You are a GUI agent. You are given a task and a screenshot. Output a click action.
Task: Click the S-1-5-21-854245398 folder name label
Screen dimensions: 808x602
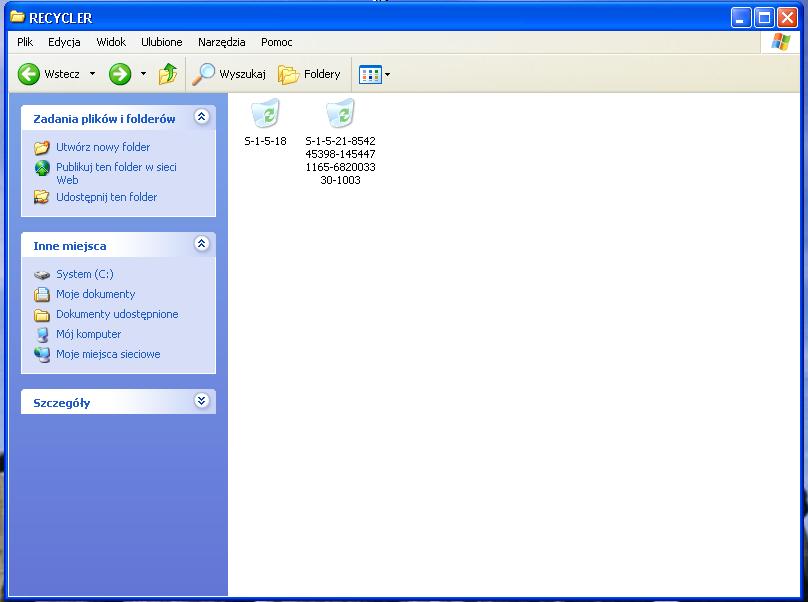[x=341, y=161]
